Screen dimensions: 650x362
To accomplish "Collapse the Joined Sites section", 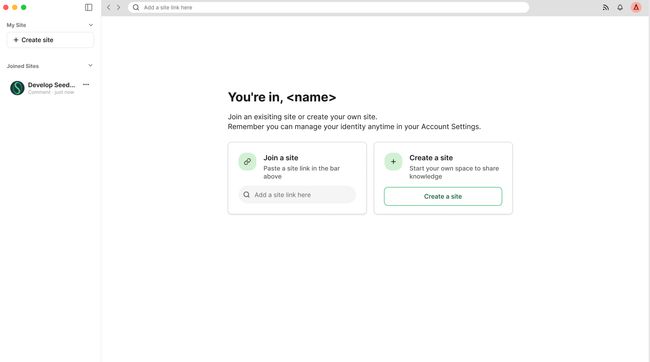I will tap(90, 66).
